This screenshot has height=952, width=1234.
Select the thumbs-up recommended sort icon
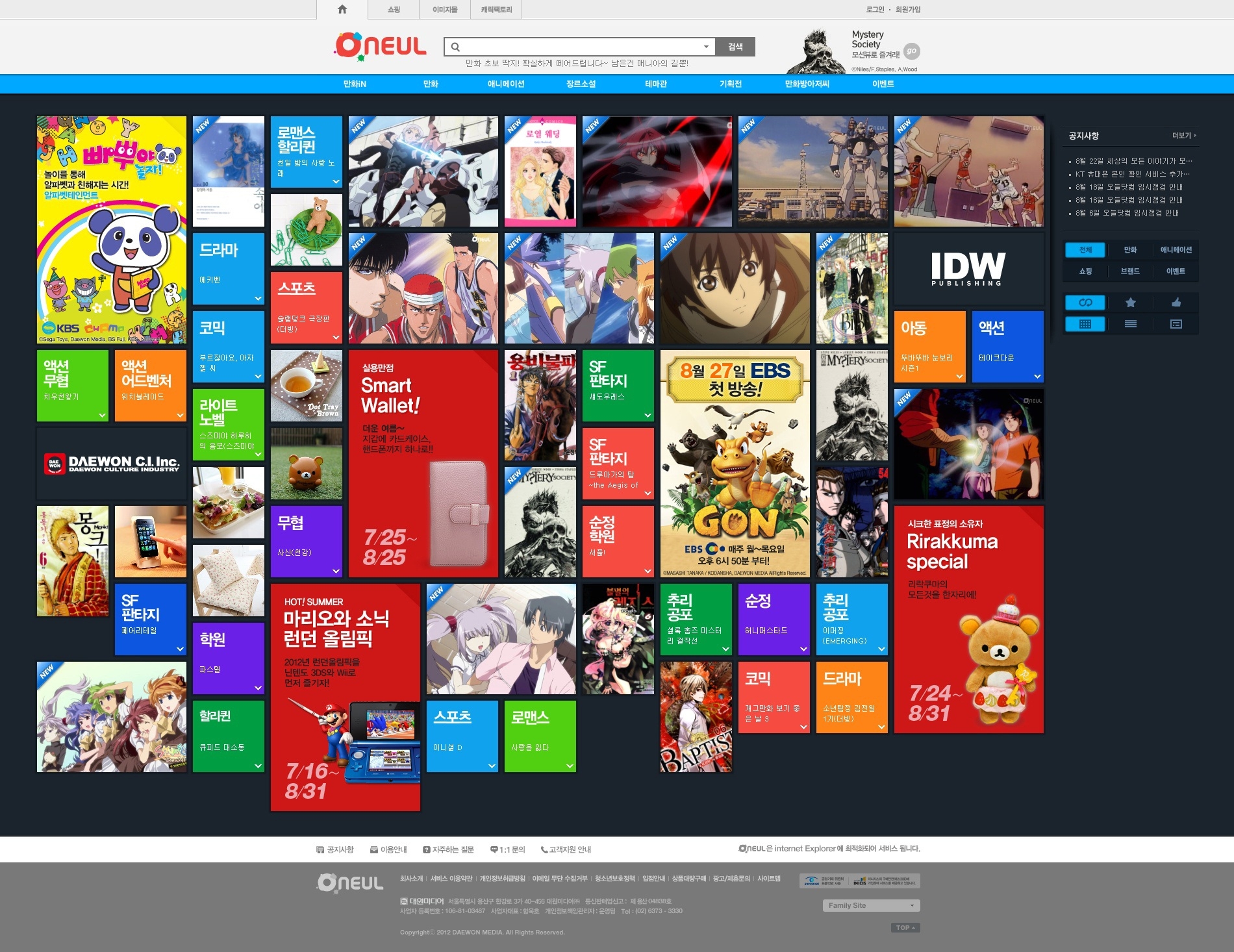1176,303
